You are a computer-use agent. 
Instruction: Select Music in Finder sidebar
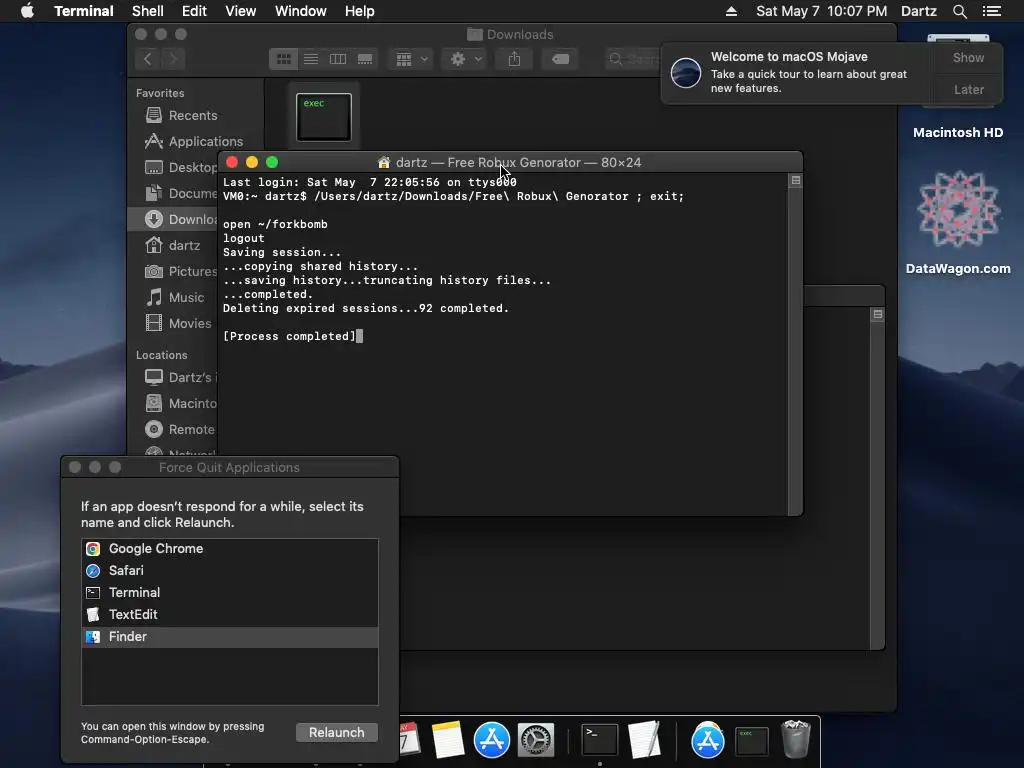coord(175,297)
